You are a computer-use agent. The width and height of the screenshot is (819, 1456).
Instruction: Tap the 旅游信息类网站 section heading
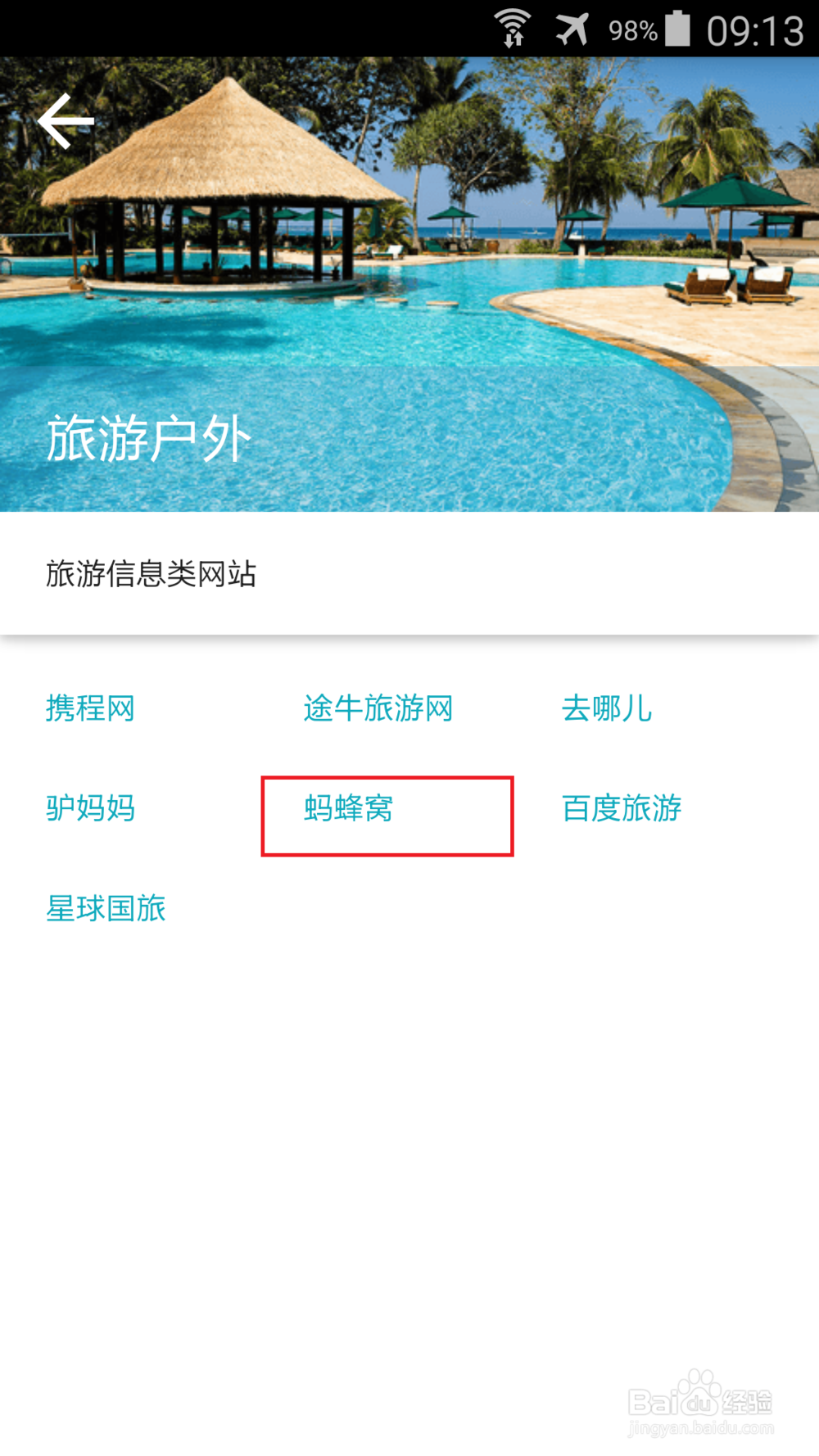(x=151, y=574)
